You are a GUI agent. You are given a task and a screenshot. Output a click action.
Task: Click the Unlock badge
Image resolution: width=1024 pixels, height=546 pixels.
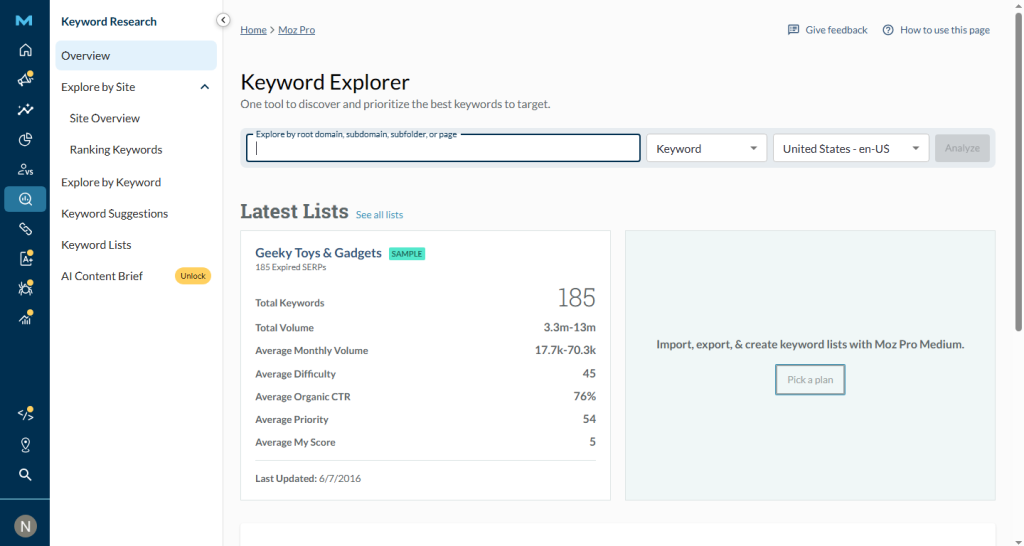(193, 276)
